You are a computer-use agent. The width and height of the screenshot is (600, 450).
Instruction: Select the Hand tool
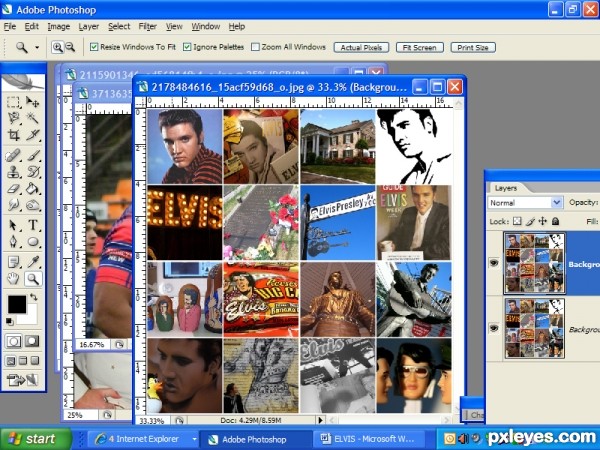click(x=13, y=279)
